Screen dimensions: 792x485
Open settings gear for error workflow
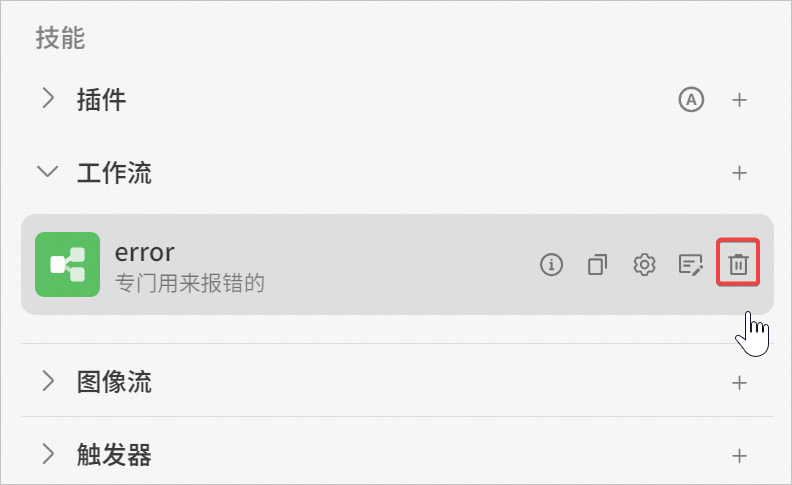coord(644,264)
